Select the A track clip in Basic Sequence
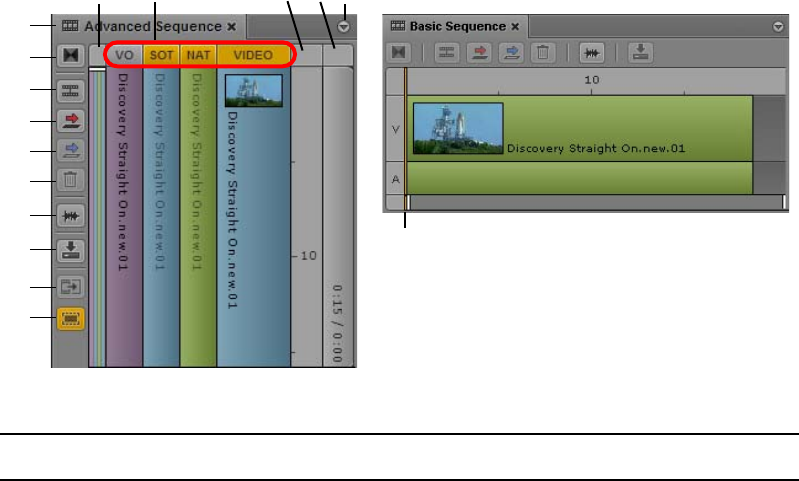This screenshot has width=799, height=481. click(x=580, y=178)
